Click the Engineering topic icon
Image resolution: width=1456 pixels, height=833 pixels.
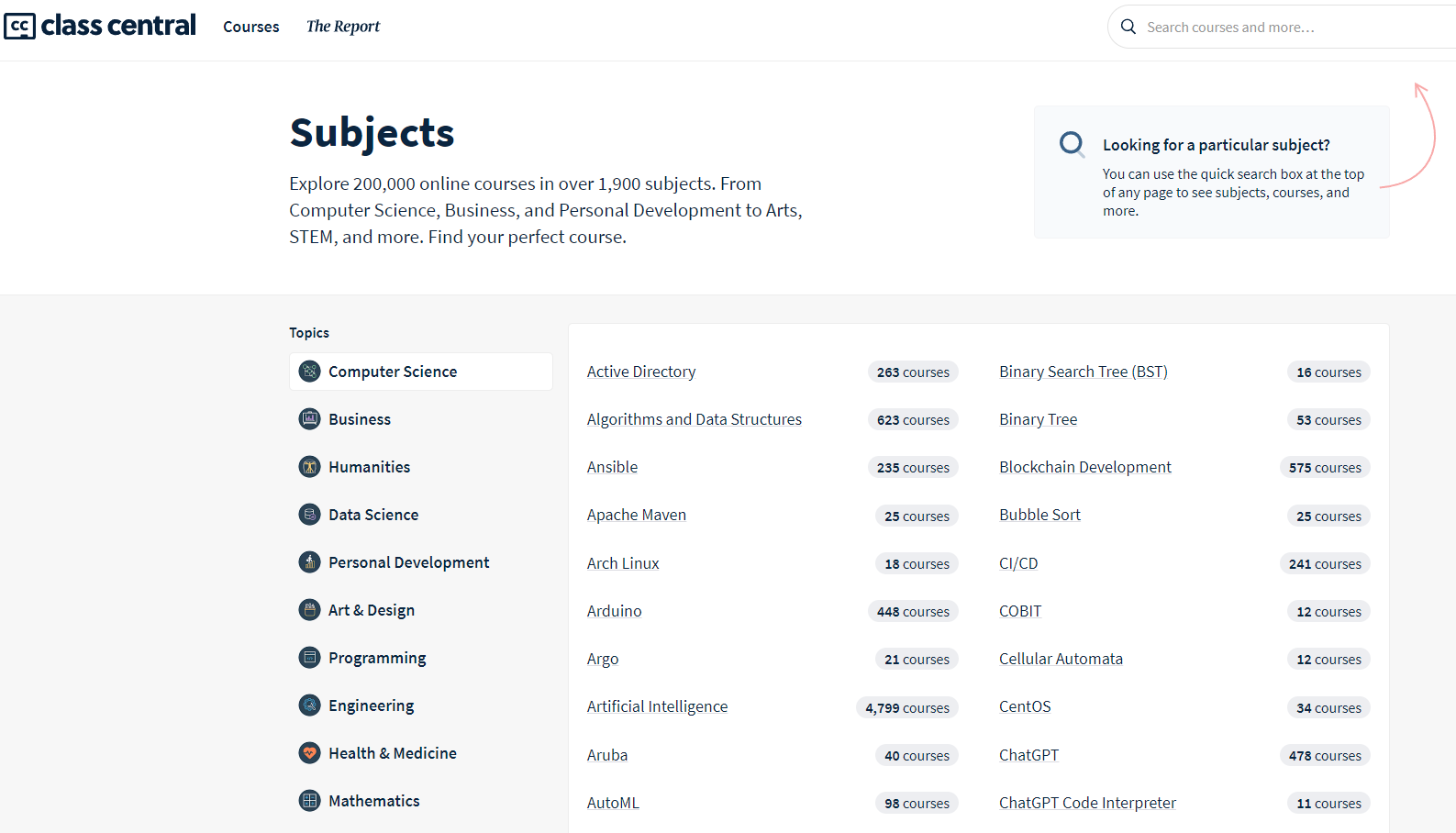point(310,705)
